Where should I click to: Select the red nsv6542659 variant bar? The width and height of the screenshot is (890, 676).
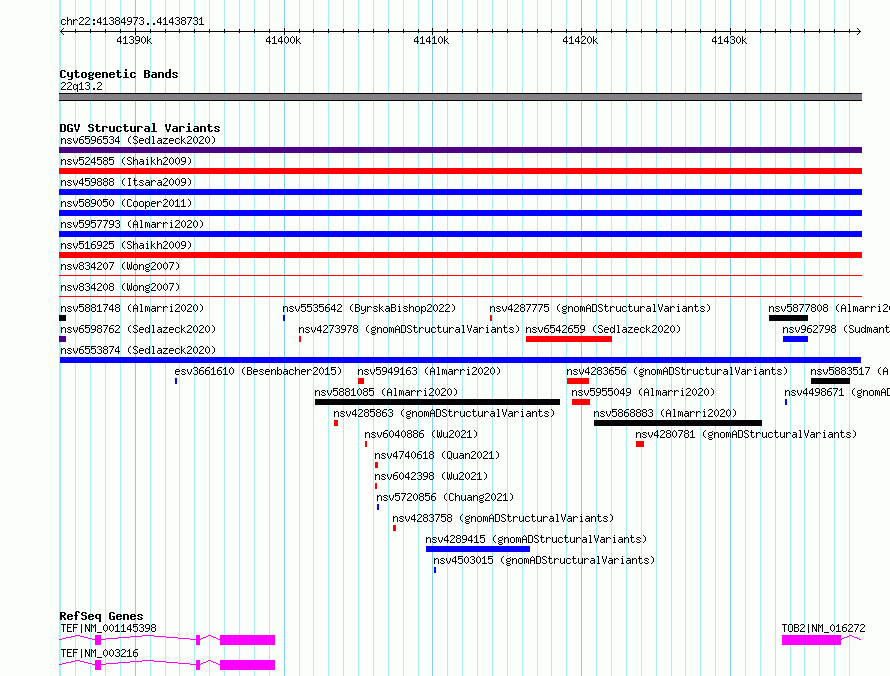click(569, 339)
